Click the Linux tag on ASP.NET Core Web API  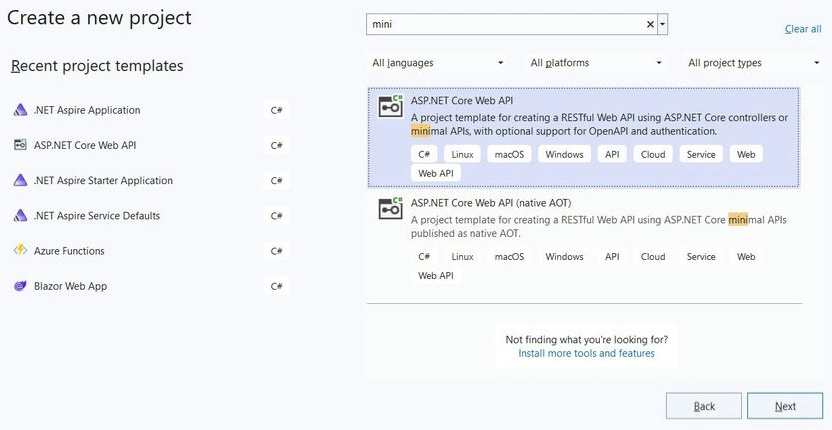click(x=462, y=154)
